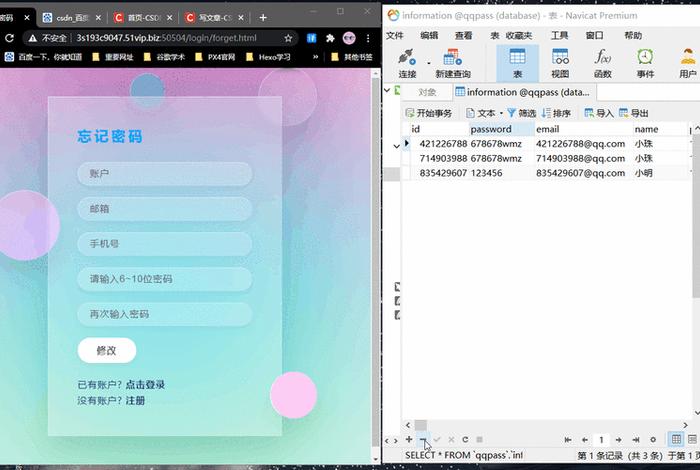This screenshot has width=700, height=470.
Task: Go to the previous record page
Action: (585, 440)
